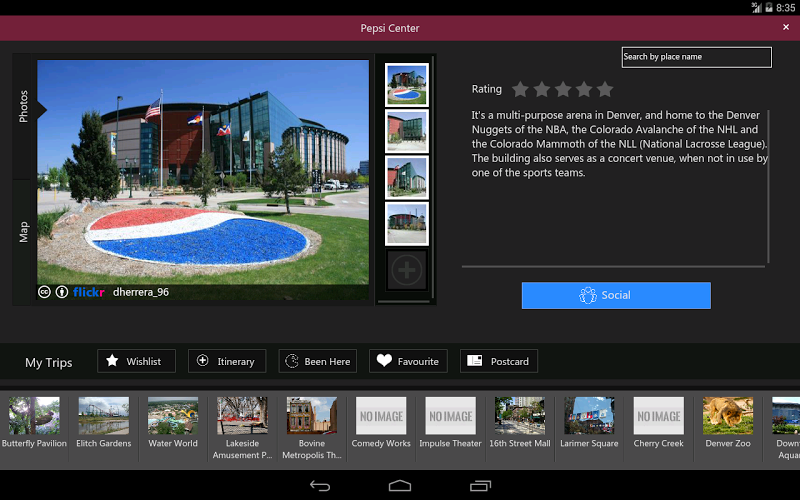This screenshot has width=800, height=500.
Task: Rate three stars
Action: [563, 89]
